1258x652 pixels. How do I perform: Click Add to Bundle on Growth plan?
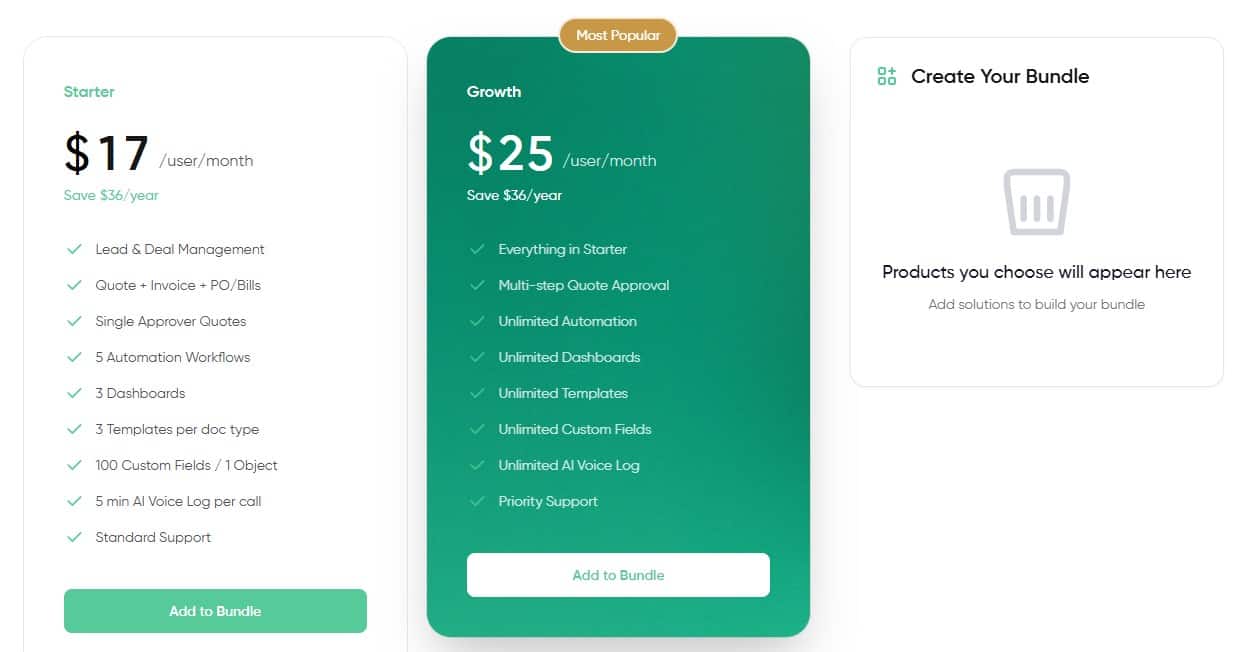617,575
